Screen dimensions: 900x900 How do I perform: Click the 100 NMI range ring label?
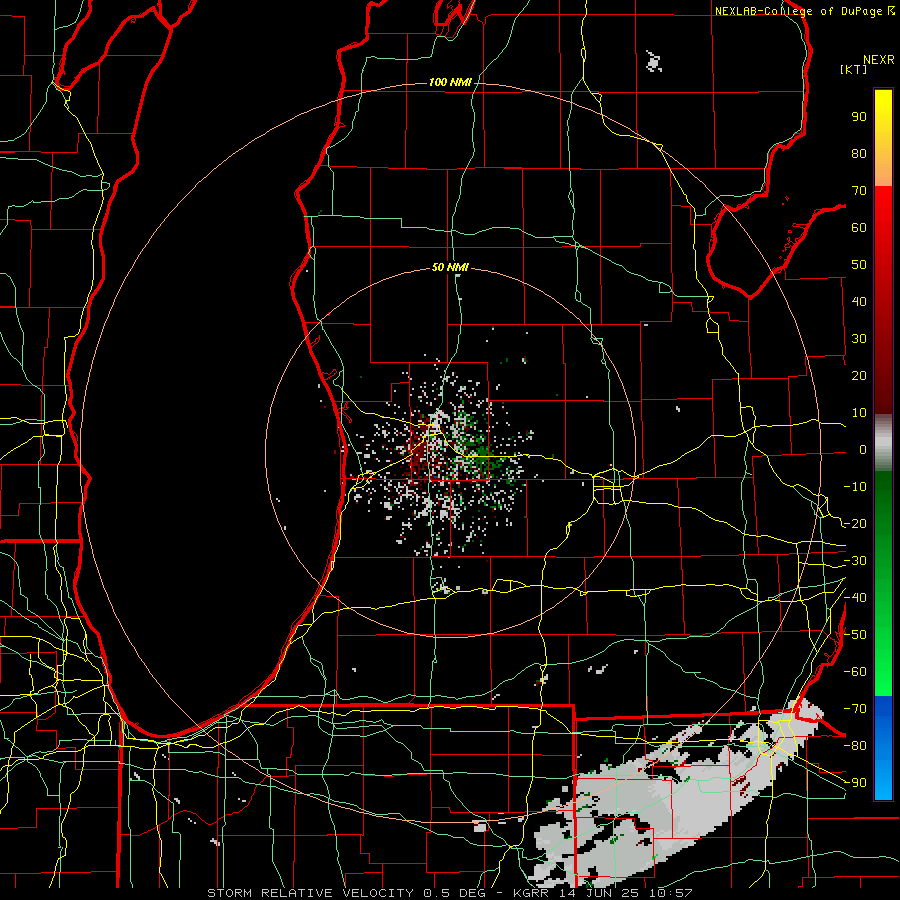450,83
